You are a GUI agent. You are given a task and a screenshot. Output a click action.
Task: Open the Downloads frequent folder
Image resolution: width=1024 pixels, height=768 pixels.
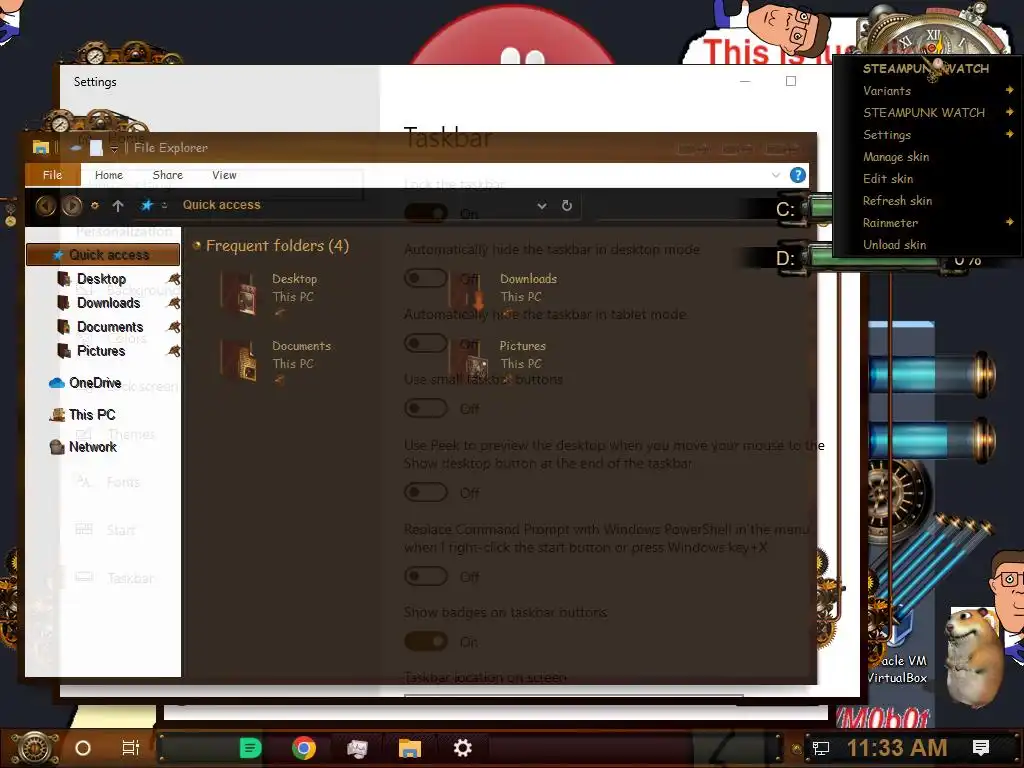pos(503,293)
